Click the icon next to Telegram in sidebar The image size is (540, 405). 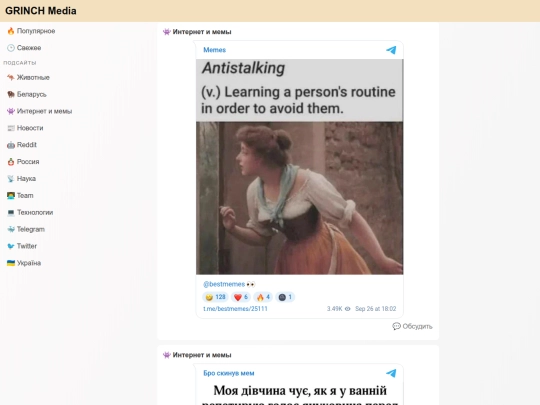(11, 229)
